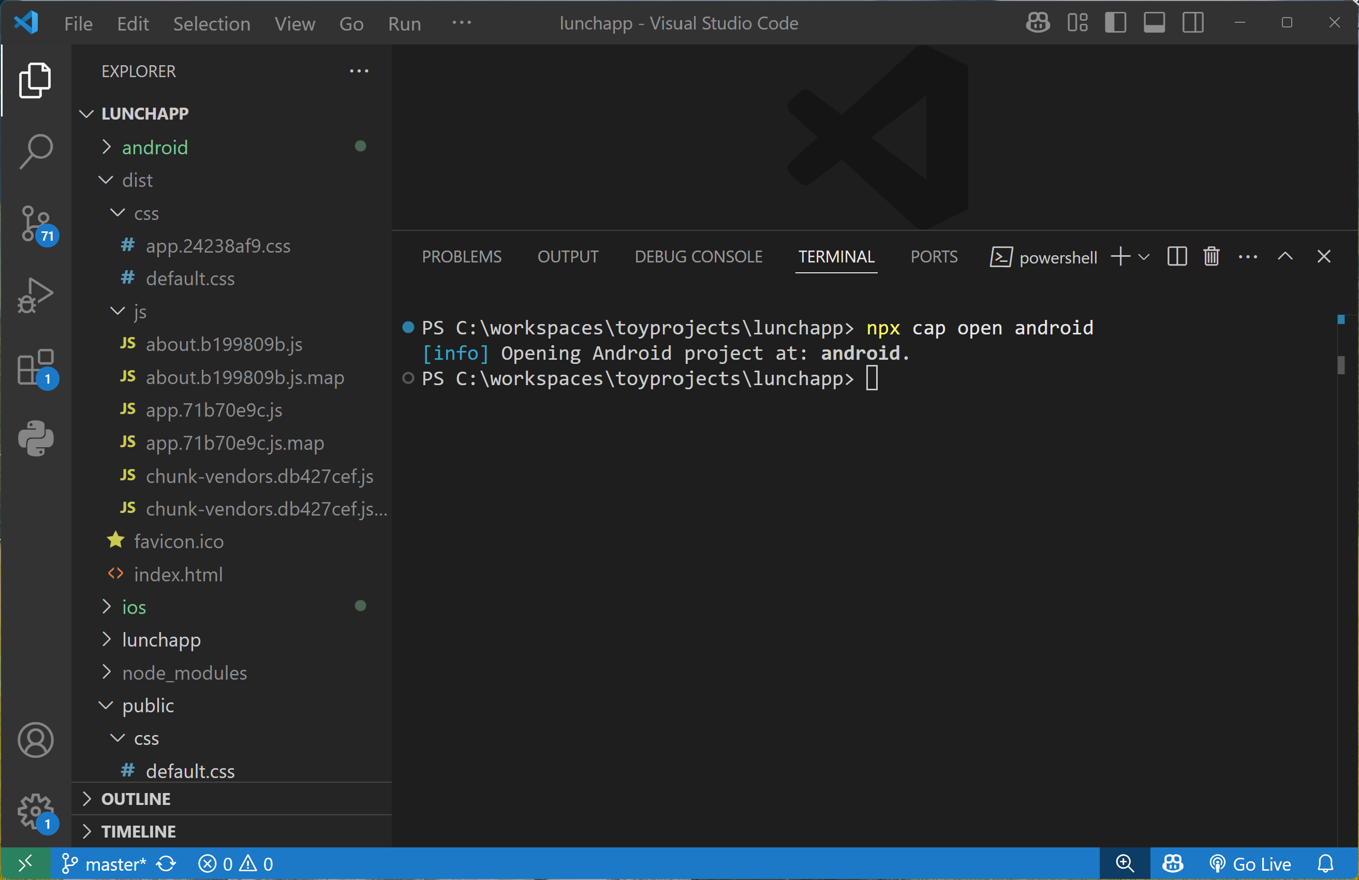
Task: Open the Search view in activity bar
Action: click(x=35, y=152)
